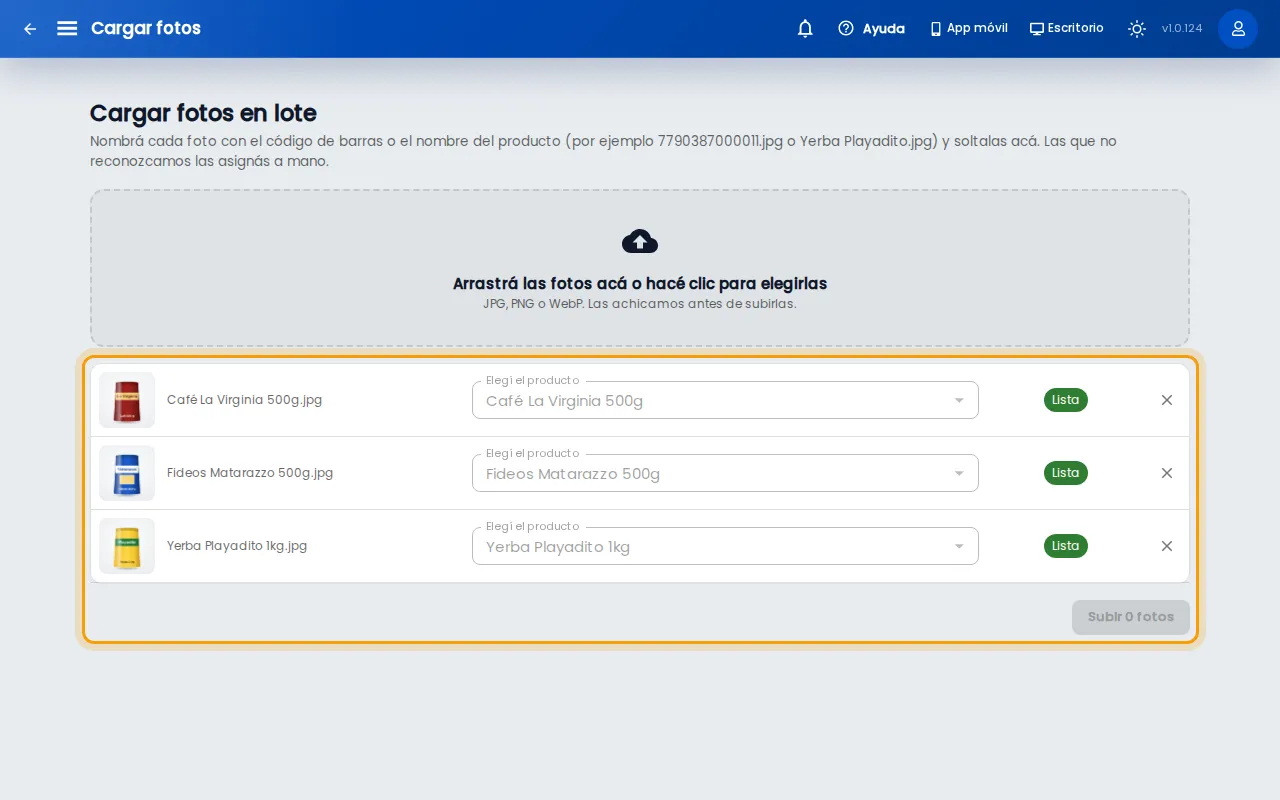1280x800 pixels.
Task: Click the Cargar fotos header title
Action: (x=146, y=28)
